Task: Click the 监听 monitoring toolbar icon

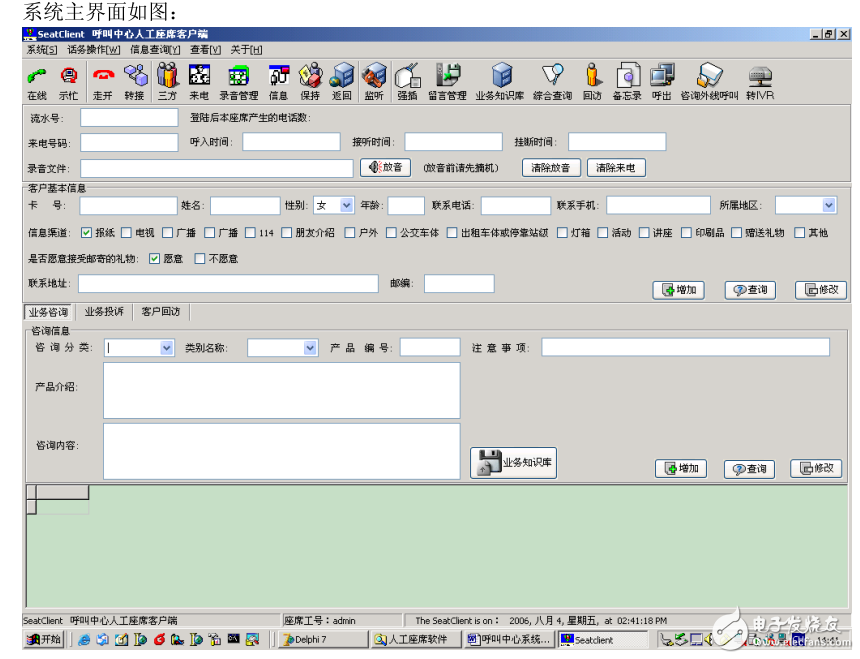Action: pos(373,81)
